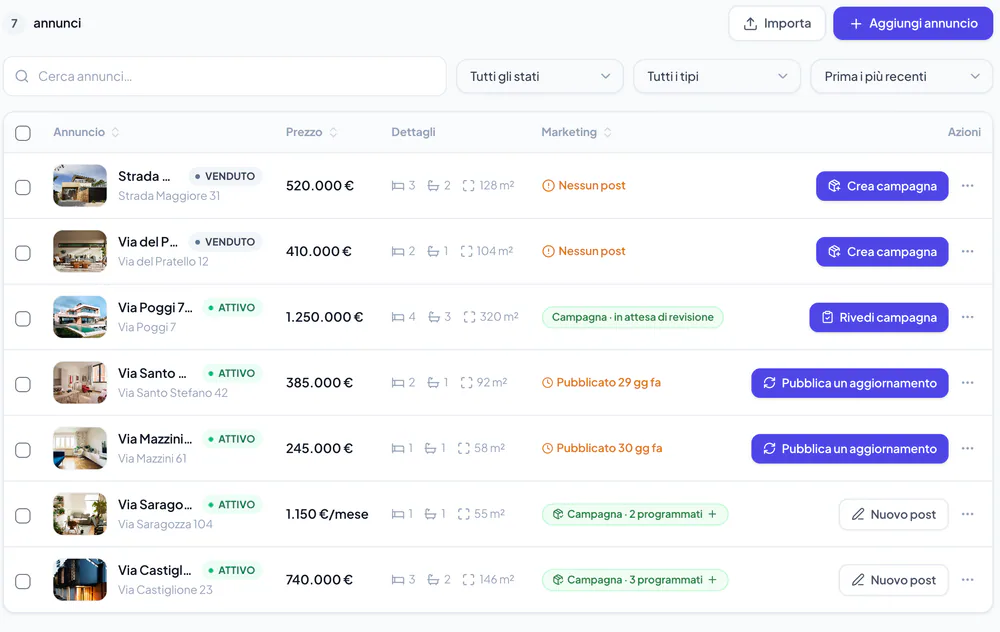The width and height of the screenshot is (1000, 632).
Task: Select the Via Mazzini 61 row checkbox
Action: [23, 450]
